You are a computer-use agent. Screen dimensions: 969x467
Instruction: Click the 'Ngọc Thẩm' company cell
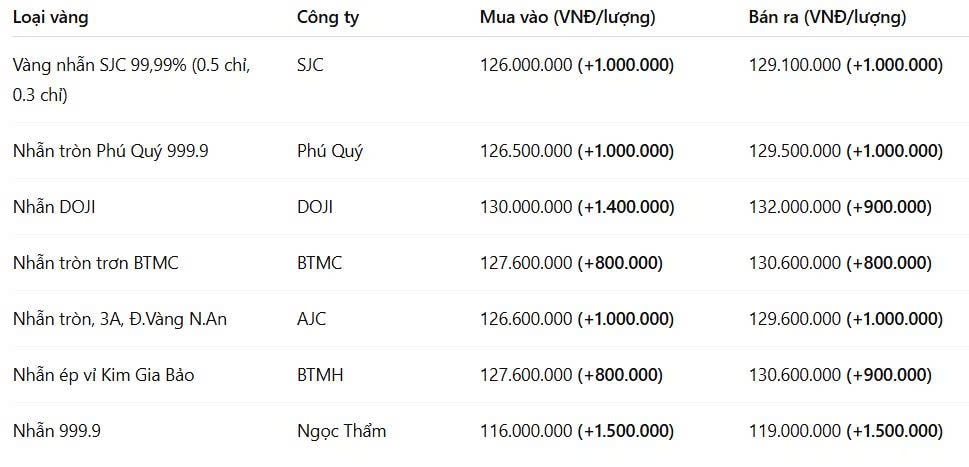click(x=342, y=431)
